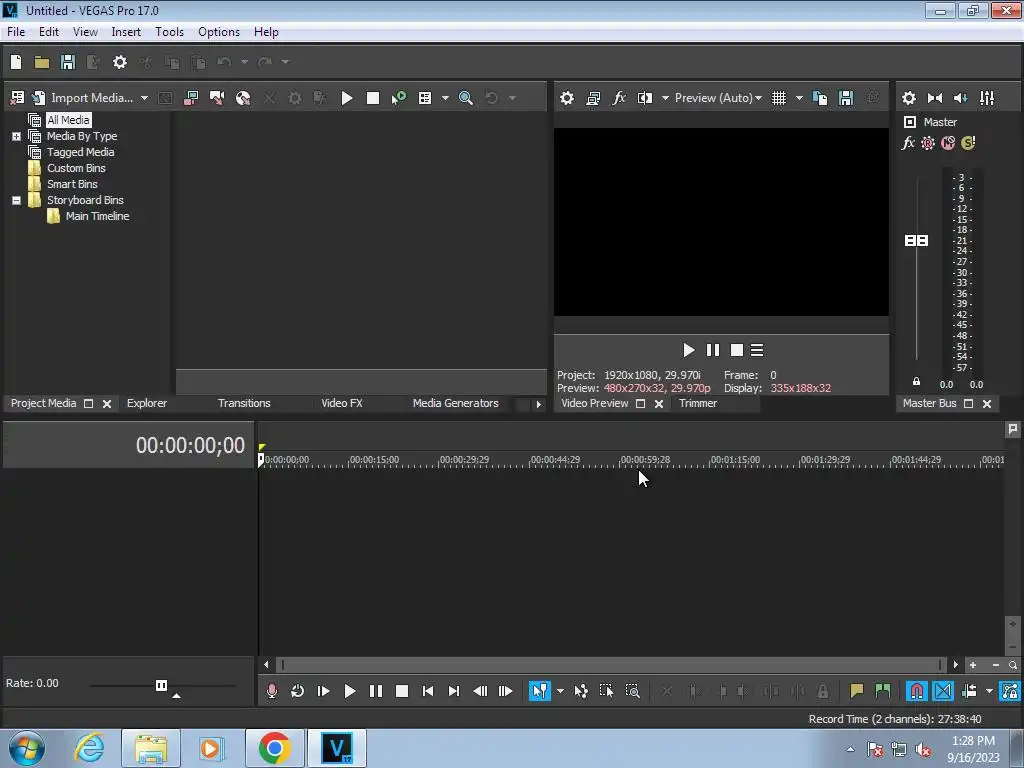This screenshot has width=1024, height=768.
Task: Toggle preview on external monitor icon
Action: point(593,98)
